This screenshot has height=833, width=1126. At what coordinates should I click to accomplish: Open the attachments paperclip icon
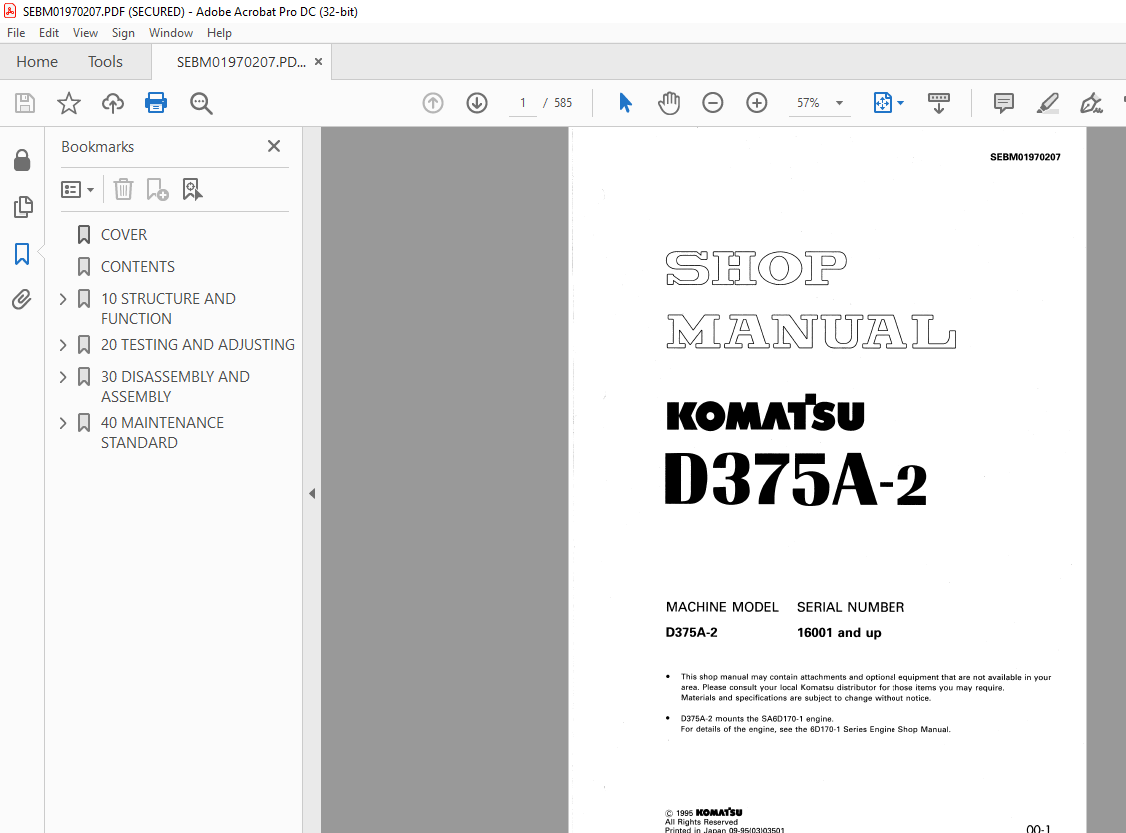pos(22,299)
